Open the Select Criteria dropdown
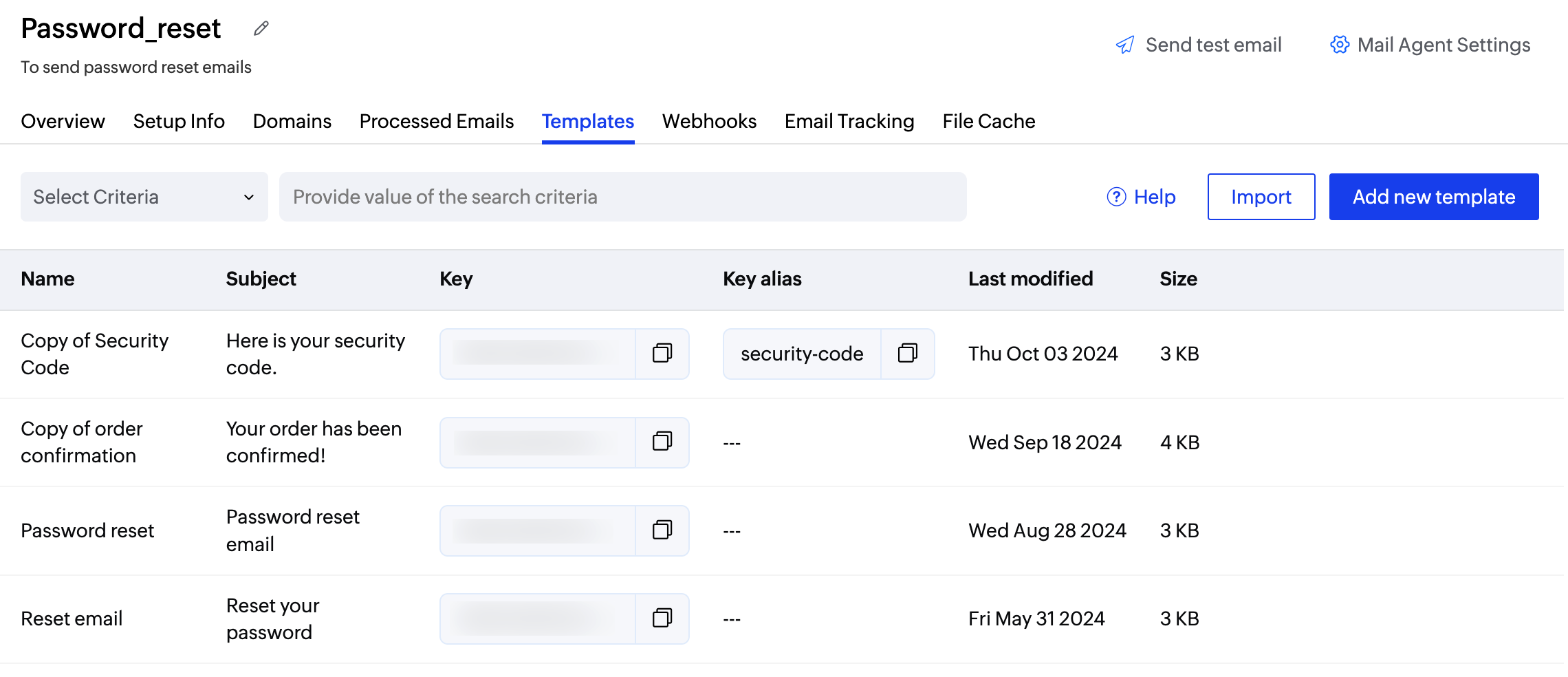Viewport: 1568px width, 677px height. (x=144, y=197)
